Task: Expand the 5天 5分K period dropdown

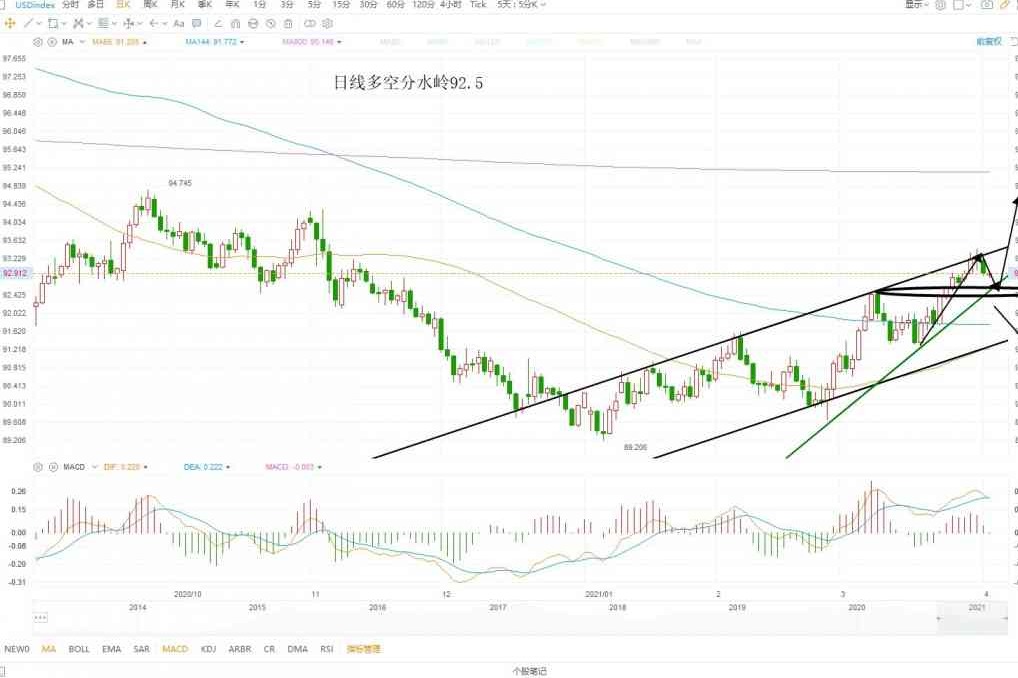Action: (x=522, y=5)
